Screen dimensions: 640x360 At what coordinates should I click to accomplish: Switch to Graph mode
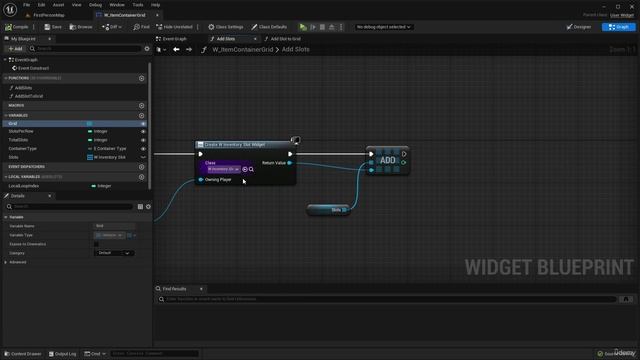tap(618, 27)
